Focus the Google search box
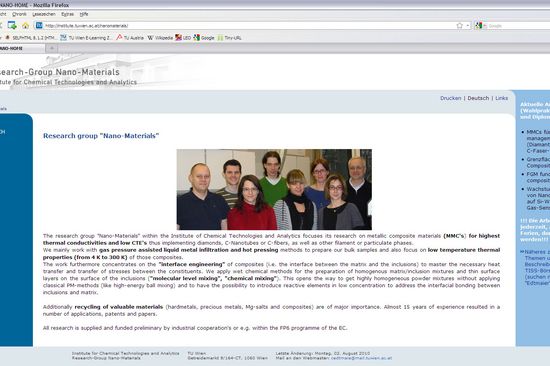 point(518,26)
